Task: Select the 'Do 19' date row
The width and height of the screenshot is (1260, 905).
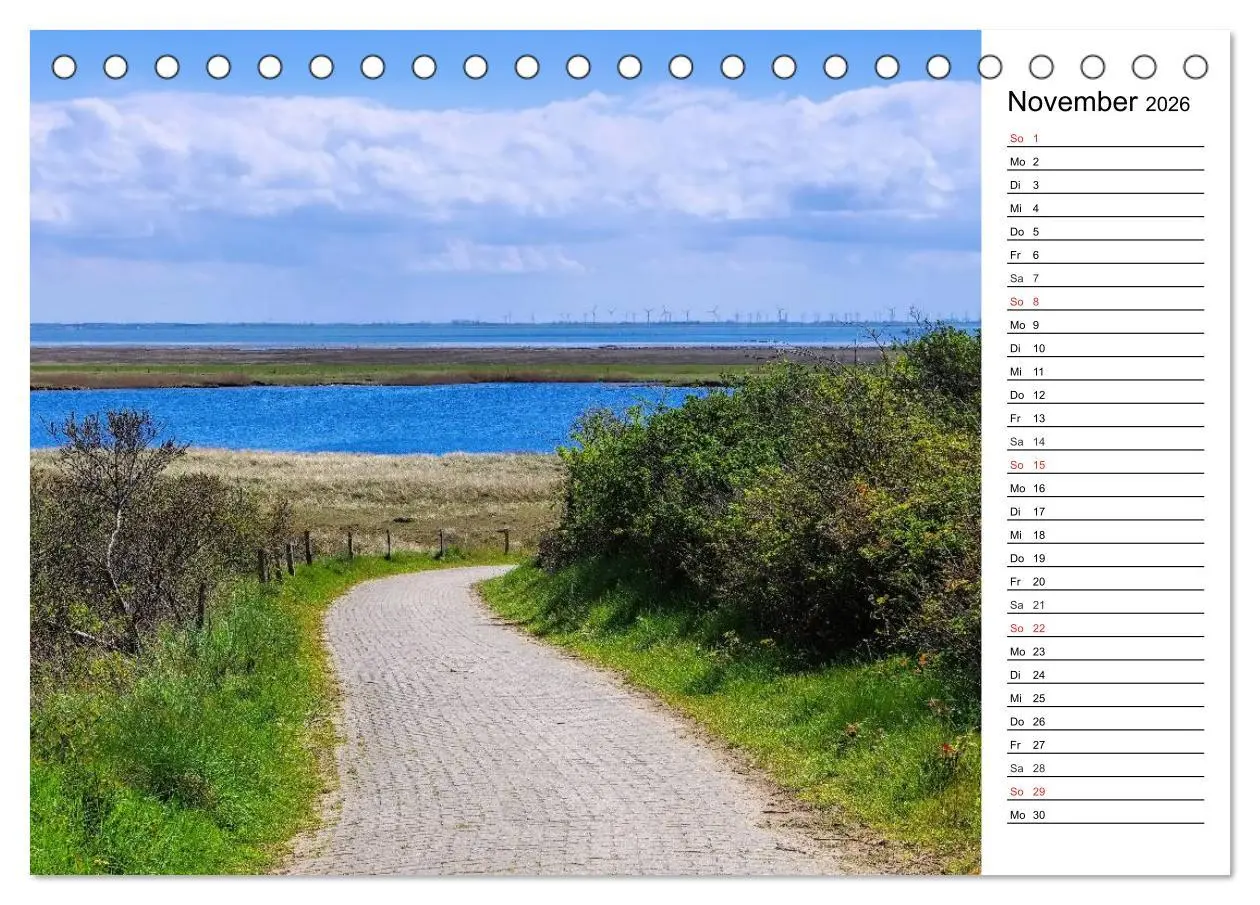Action: [x=1105, y=558]
